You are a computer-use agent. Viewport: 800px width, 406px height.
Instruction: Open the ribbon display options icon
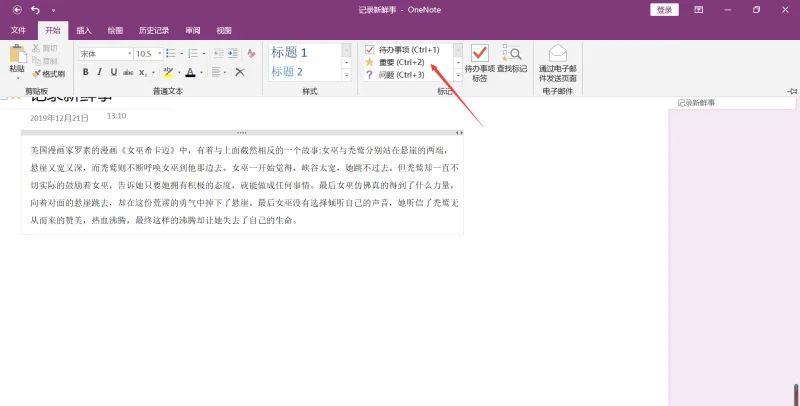point(698,10)
